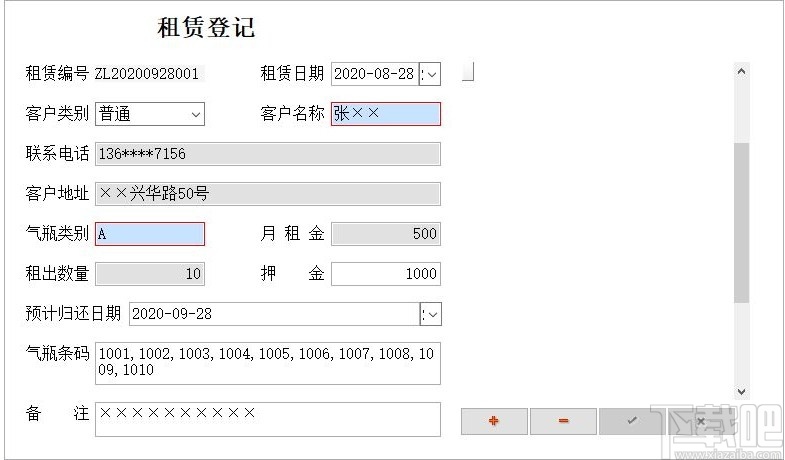Click the 租出数量 field showing 10
The height and width of the screenshot is (460, 785).
click(150, 274)
